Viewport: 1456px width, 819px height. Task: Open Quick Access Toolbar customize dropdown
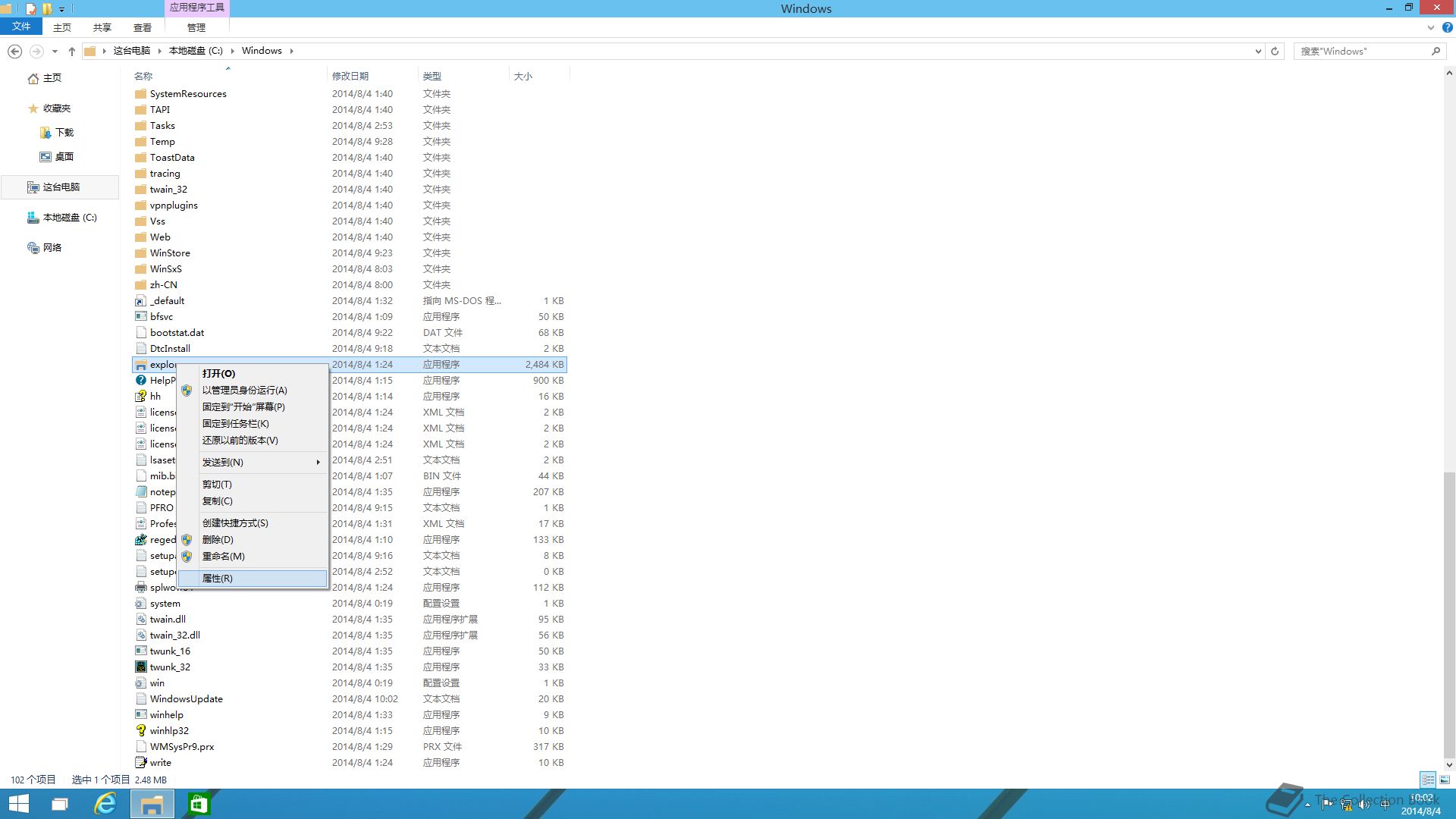coord(62,9)
